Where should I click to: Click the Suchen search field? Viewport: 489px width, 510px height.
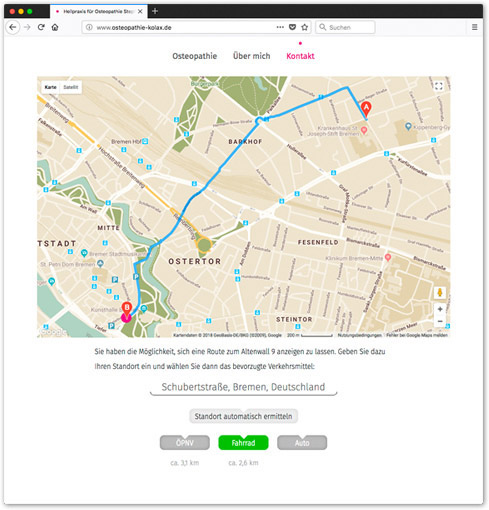coord(345,27)
